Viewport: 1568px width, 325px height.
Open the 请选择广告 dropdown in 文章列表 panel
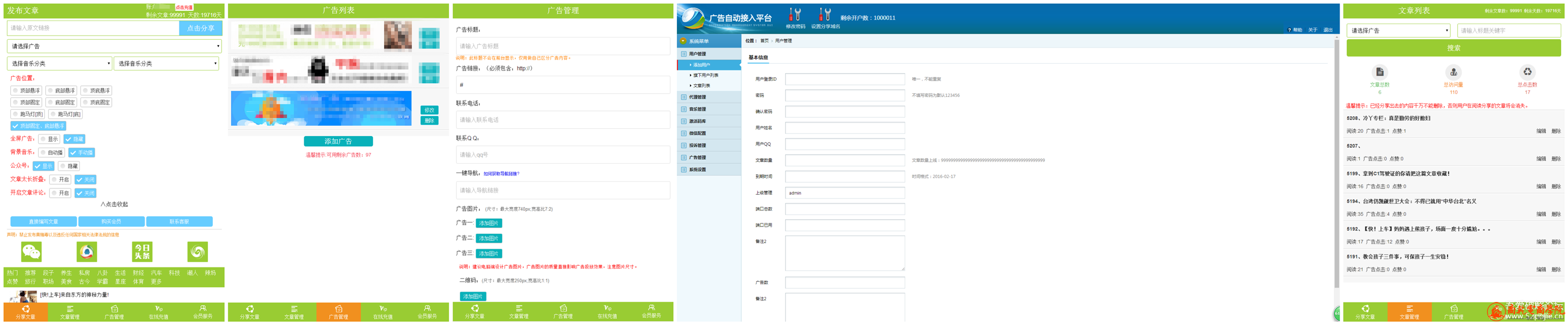(x=1398, y=30)
